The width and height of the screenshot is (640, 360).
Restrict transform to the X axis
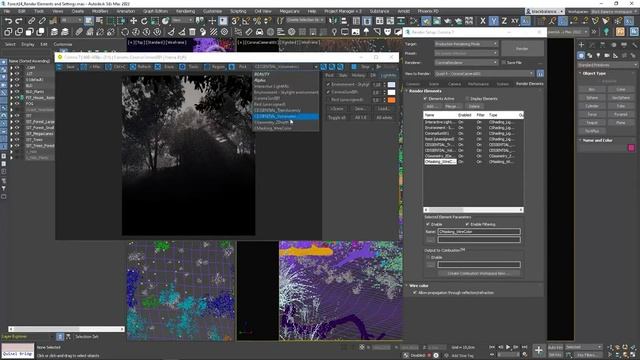pos(483,20)
